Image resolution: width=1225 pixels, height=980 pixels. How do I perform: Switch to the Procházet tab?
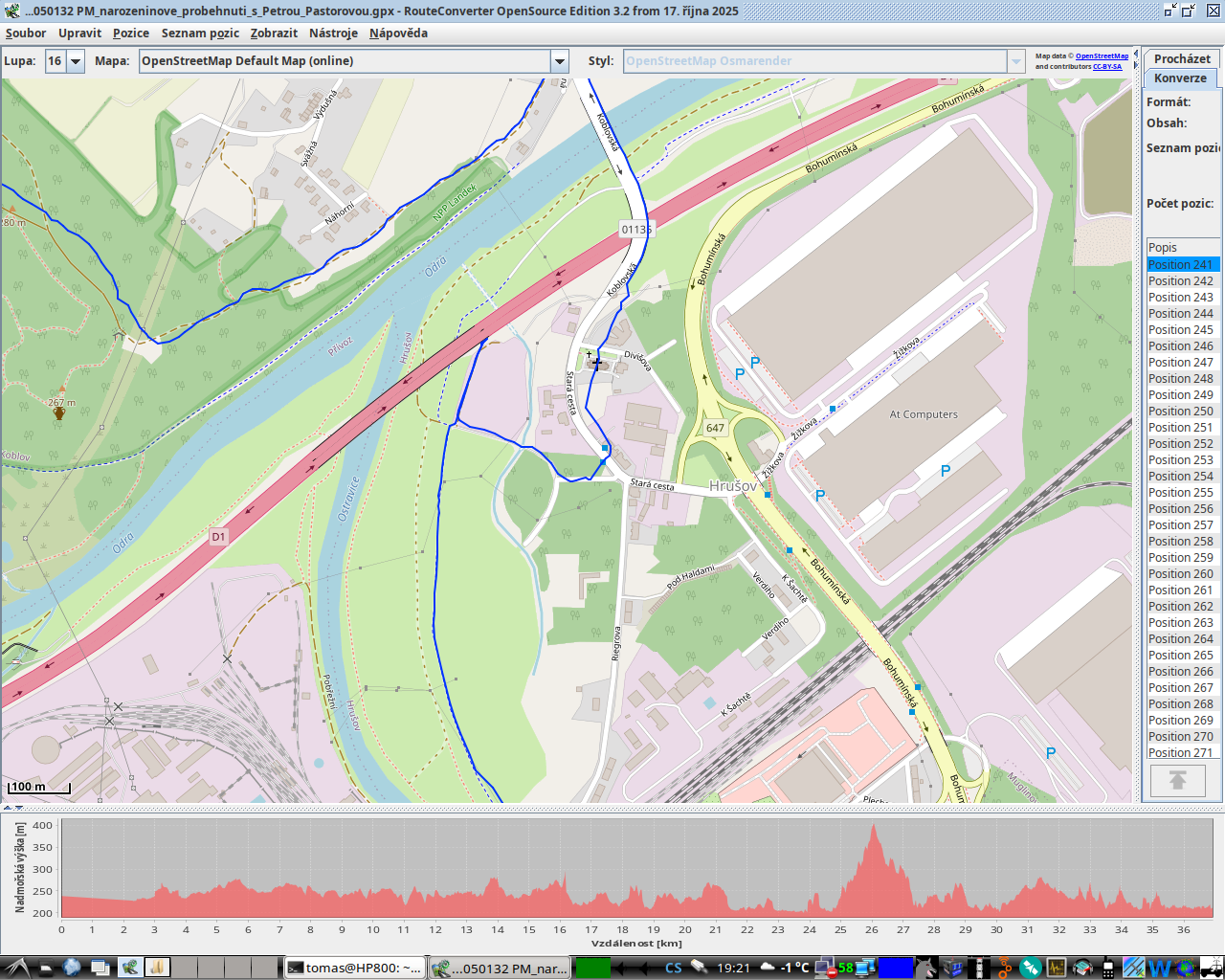(x=1181, y=58)
